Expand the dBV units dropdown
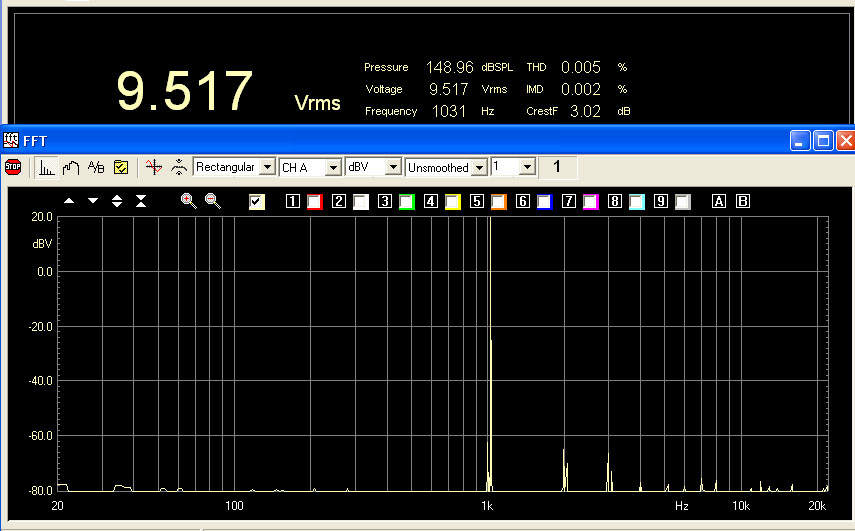855x531 pixels. tap(393, 167)
